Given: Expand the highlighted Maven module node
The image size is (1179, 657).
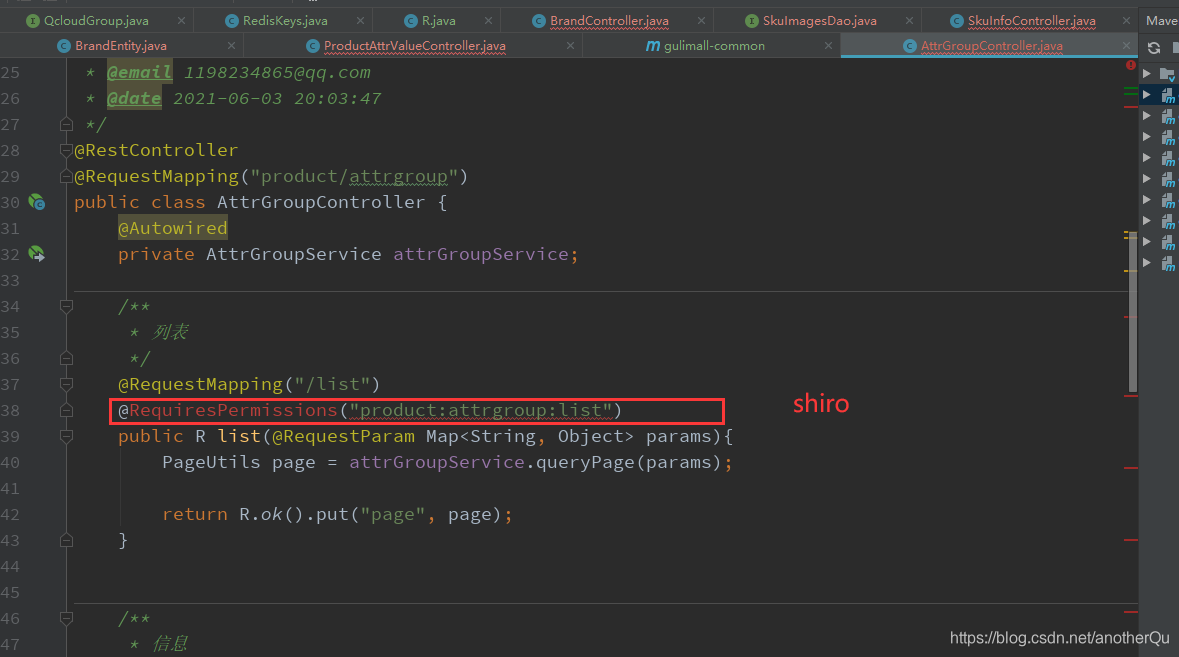Looking at the screenshot, I should click(x=1147, y=95).
